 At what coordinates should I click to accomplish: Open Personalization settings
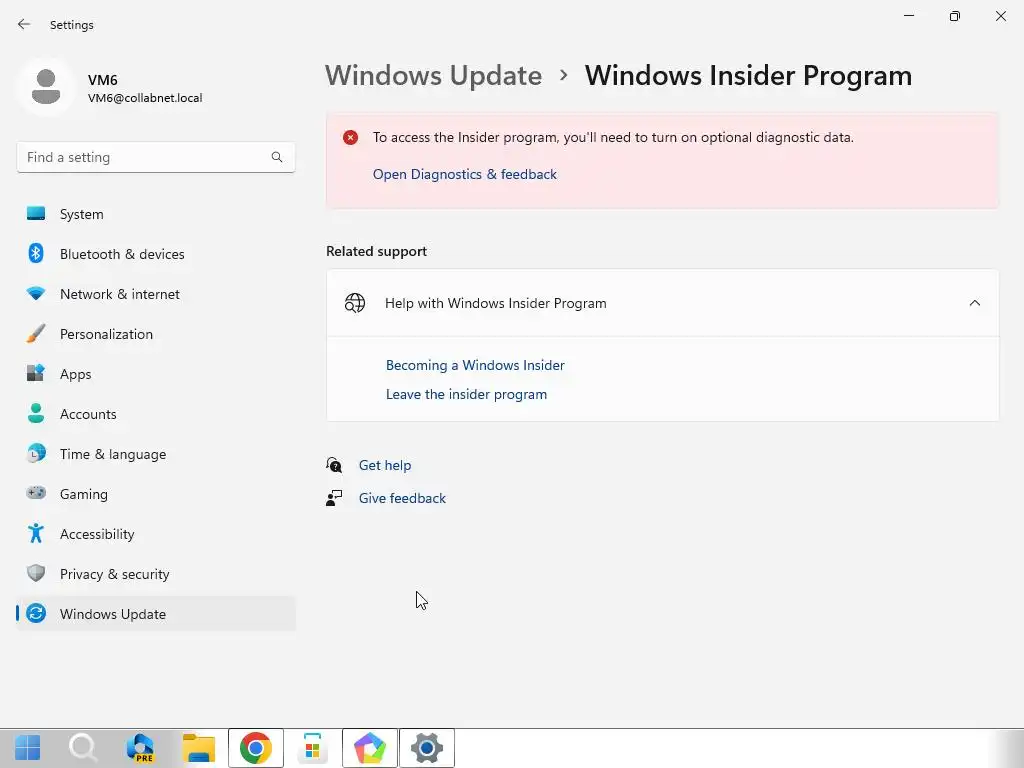[155, 334]
